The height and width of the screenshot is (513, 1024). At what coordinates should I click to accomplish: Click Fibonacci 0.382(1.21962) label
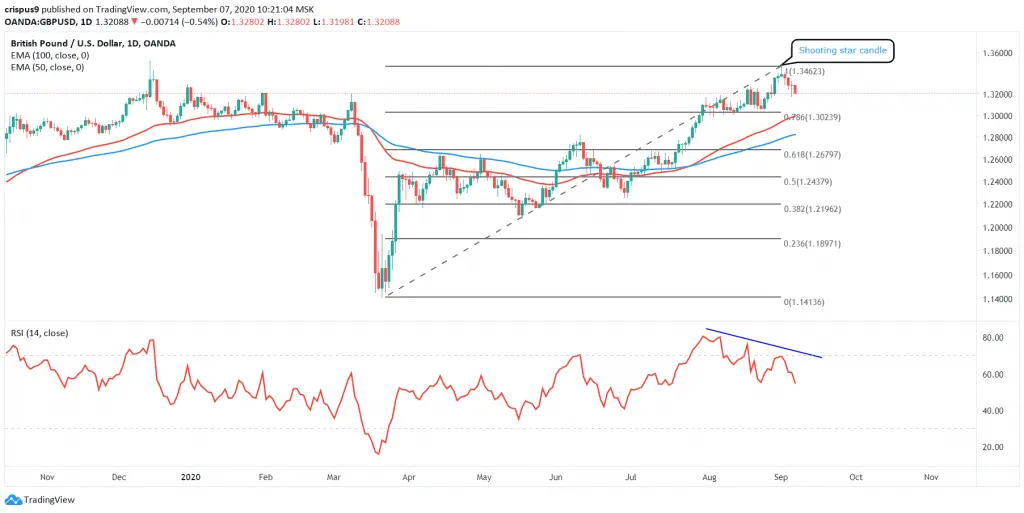point(812,209)
